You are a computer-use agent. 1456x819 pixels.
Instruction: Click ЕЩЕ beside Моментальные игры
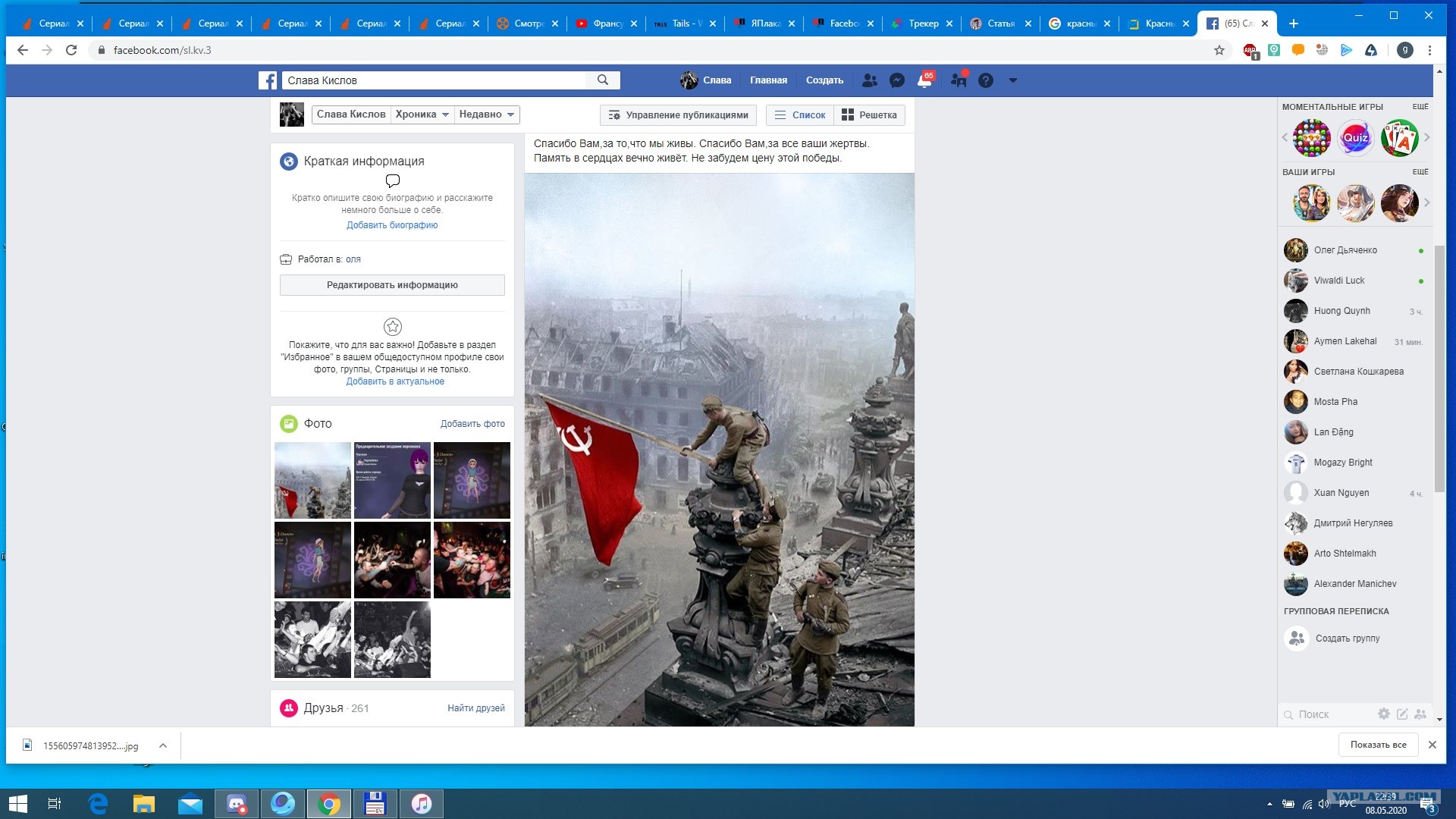pos(1420,107)
